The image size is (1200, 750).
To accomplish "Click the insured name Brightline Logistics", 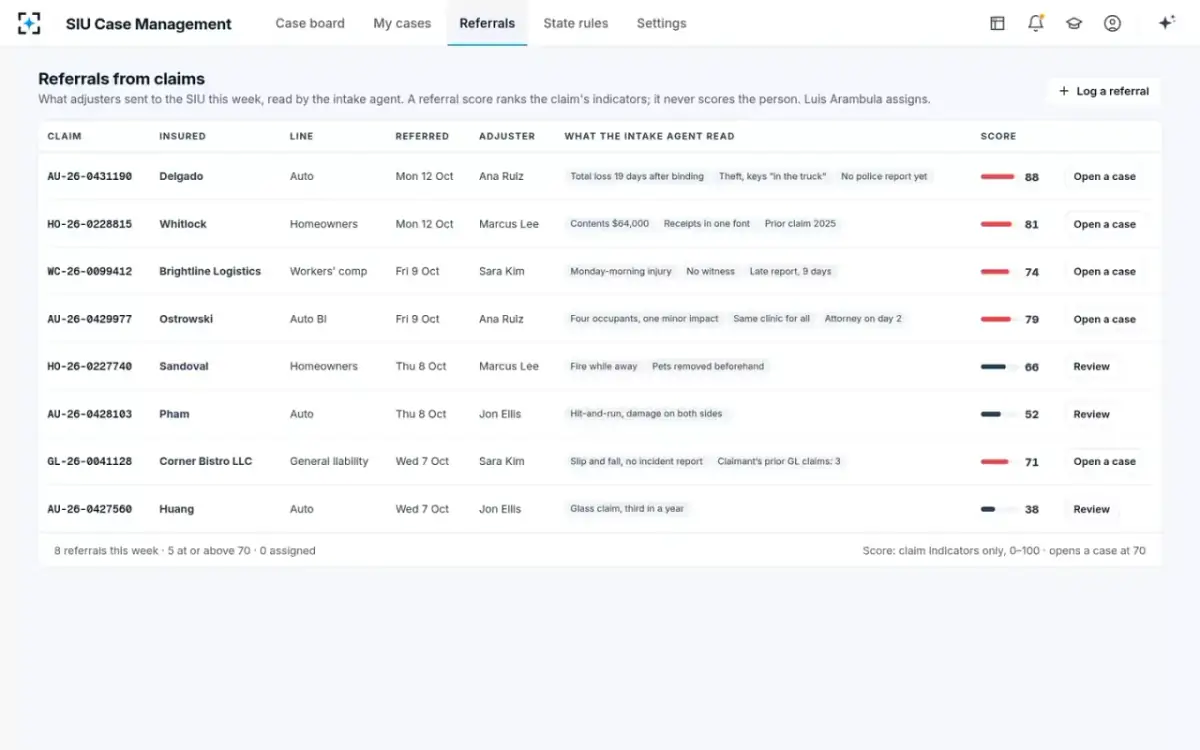I will click(x=210, y=272).
